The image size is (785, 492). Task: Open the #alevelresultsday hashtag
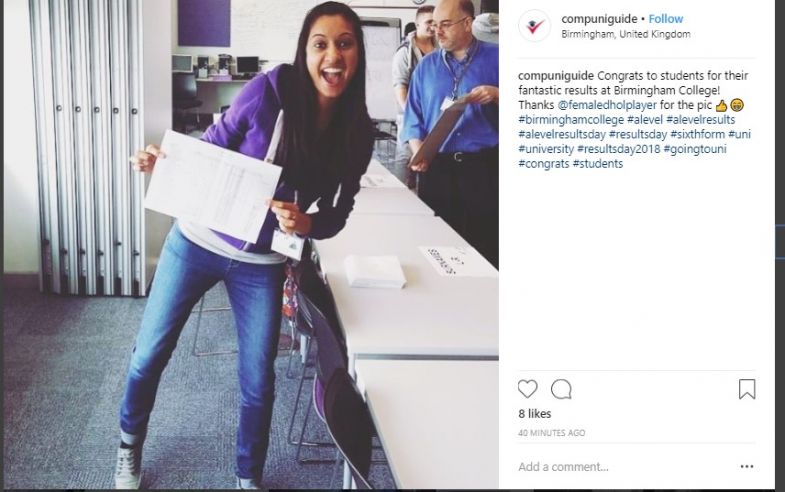pyautogui.click(x=562, y=134)
